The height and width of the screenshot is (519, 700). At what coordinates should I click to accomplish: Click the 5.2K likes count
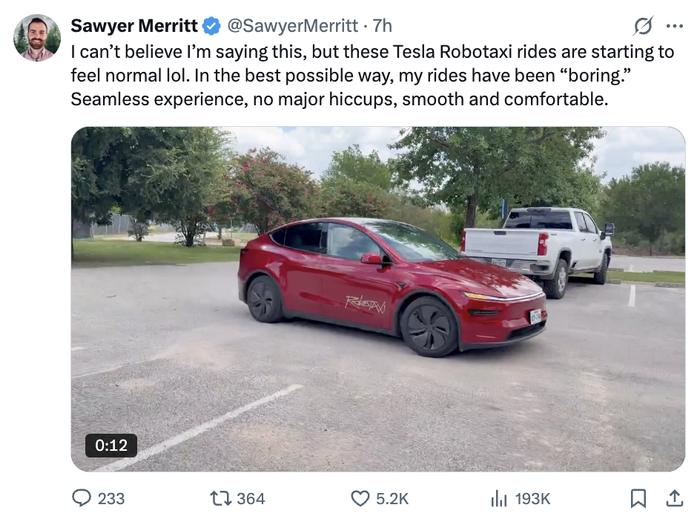[x=392, y=498]
